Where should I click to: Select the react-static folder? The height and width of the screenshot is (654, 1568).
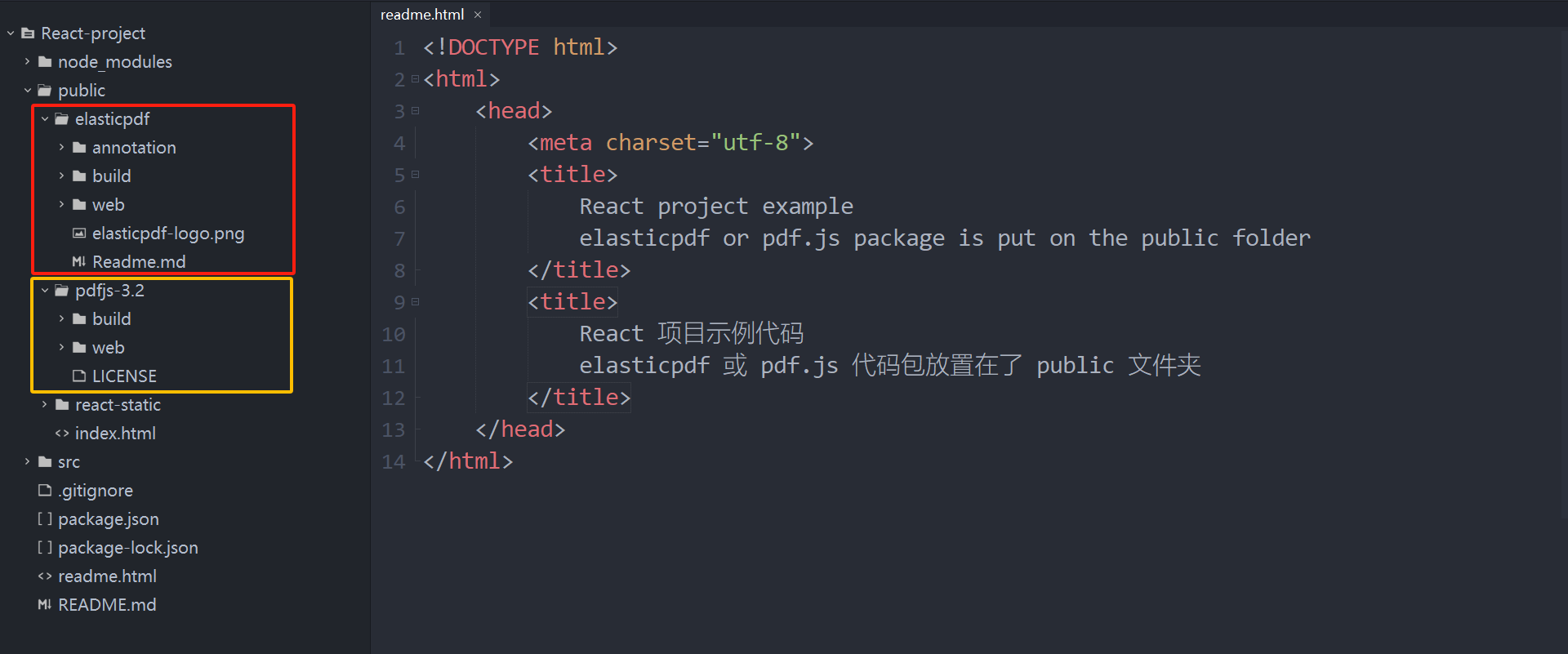[118, 404]
